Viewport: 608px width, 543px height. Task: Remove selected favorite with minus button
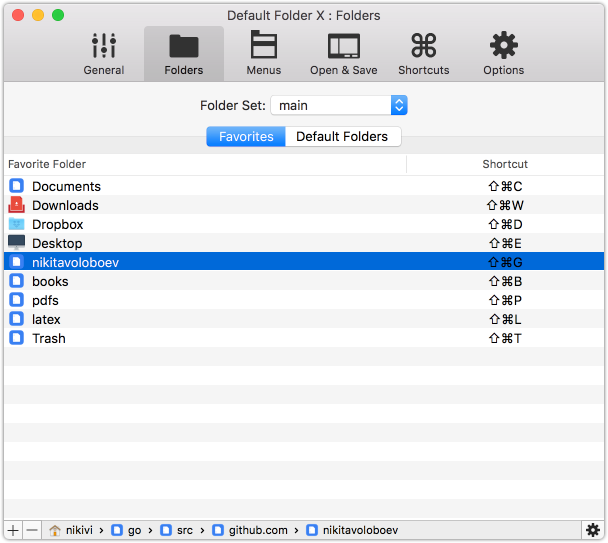[32, 530]
